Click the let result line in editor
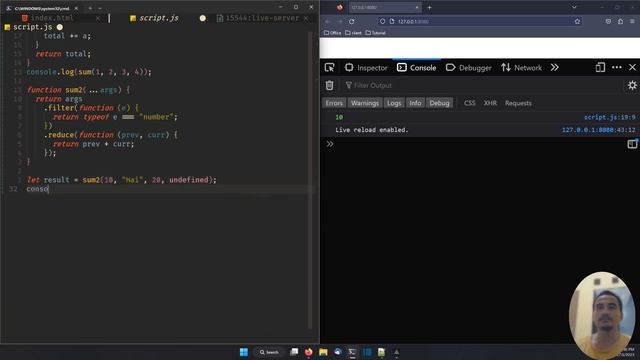The height and width of the screenshot is (360, 640). [122, 180]
